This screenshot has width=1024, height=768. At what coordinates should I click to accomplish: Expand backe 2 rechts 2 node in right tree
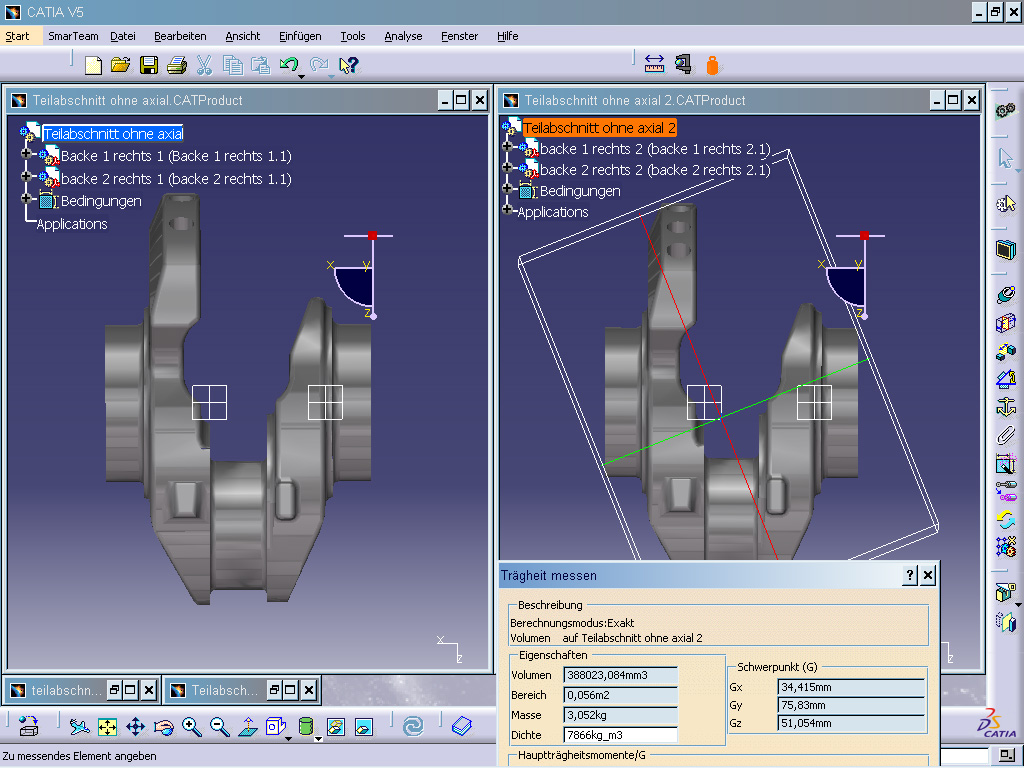tap(507, 167)
